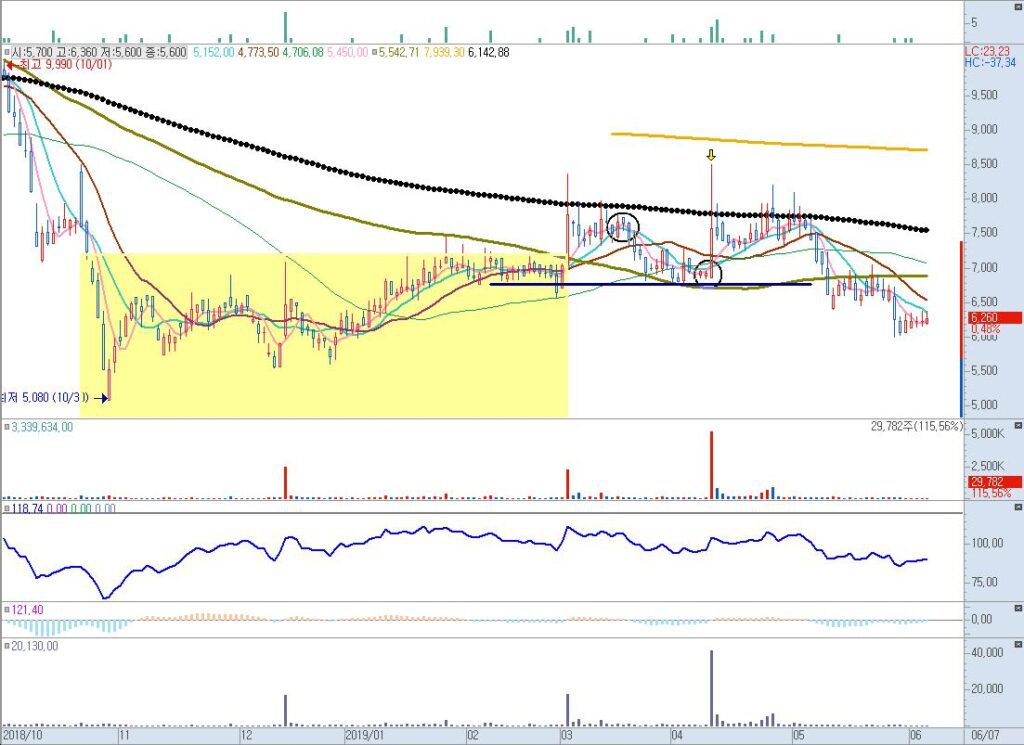Click the yellow down-arrow marker above the April spike
The image size is (1024, 745).
coord(711,155)
